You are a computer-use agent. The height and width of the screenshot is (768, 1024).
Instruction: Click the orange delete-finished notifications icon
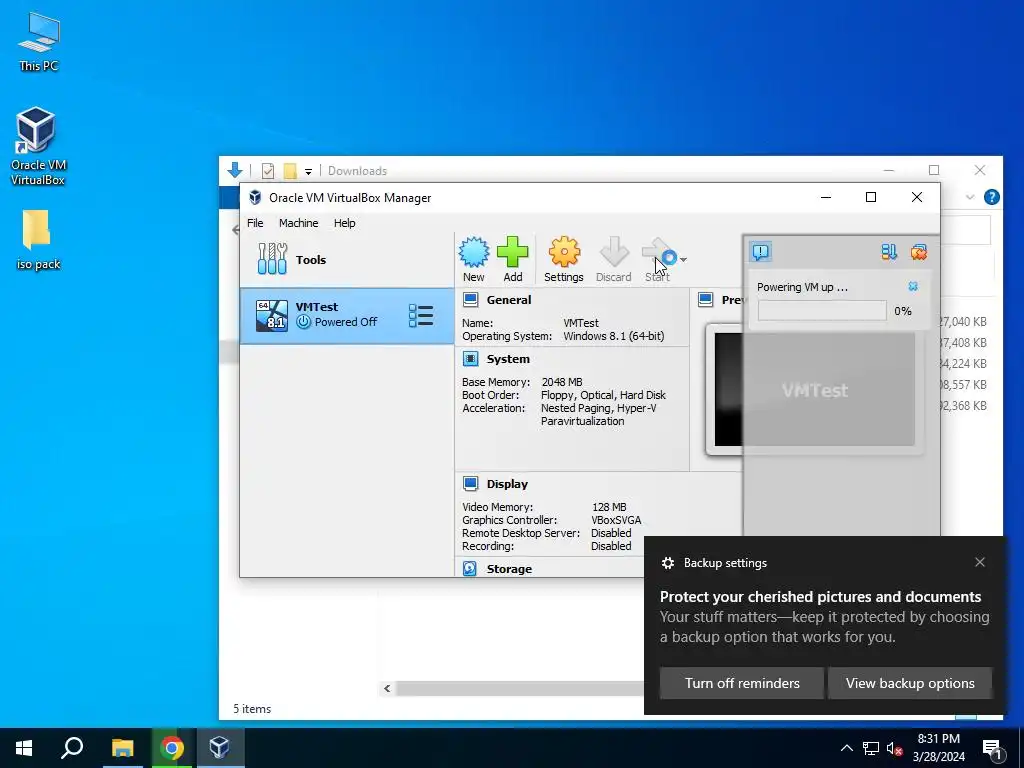(x=919, y=252)
